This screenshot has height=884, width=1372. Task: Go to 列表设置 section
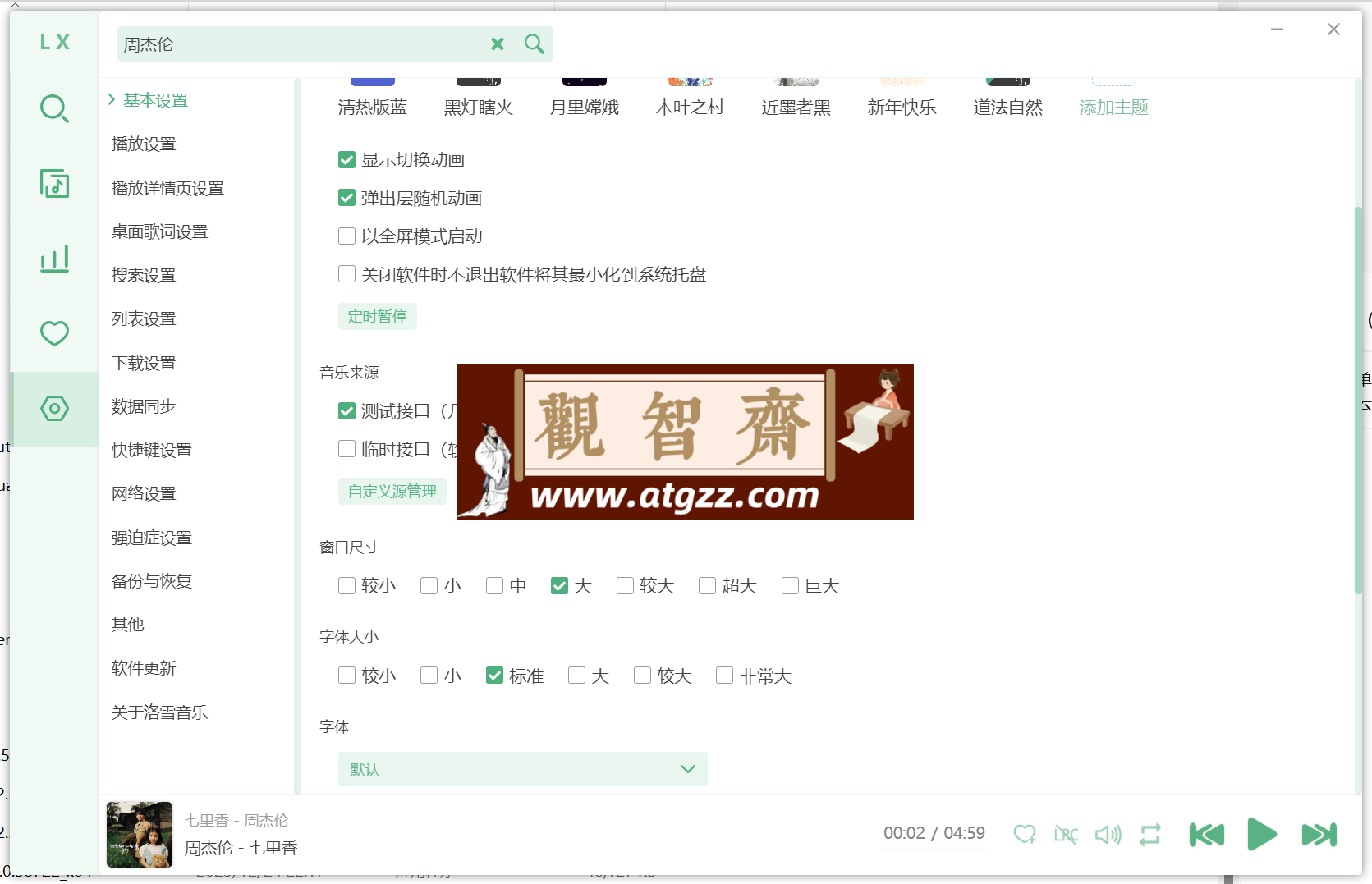[x=144, y=318]
